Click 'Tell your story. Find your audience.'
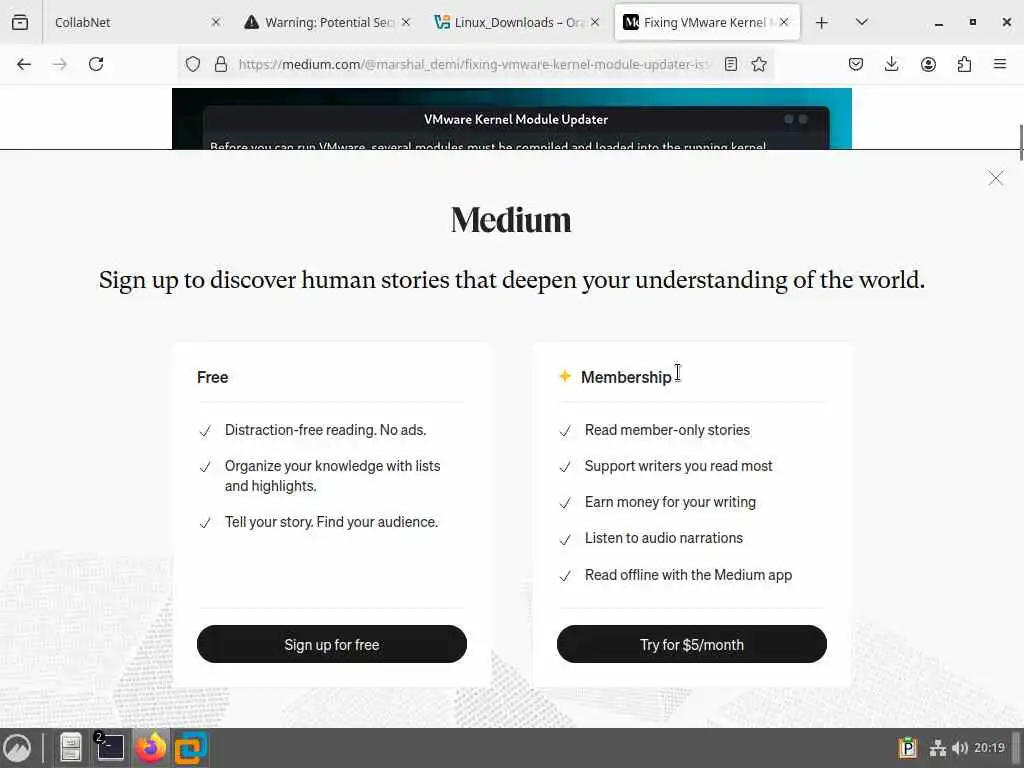The width and height of the screenshot is (1024, 768). 331,522
